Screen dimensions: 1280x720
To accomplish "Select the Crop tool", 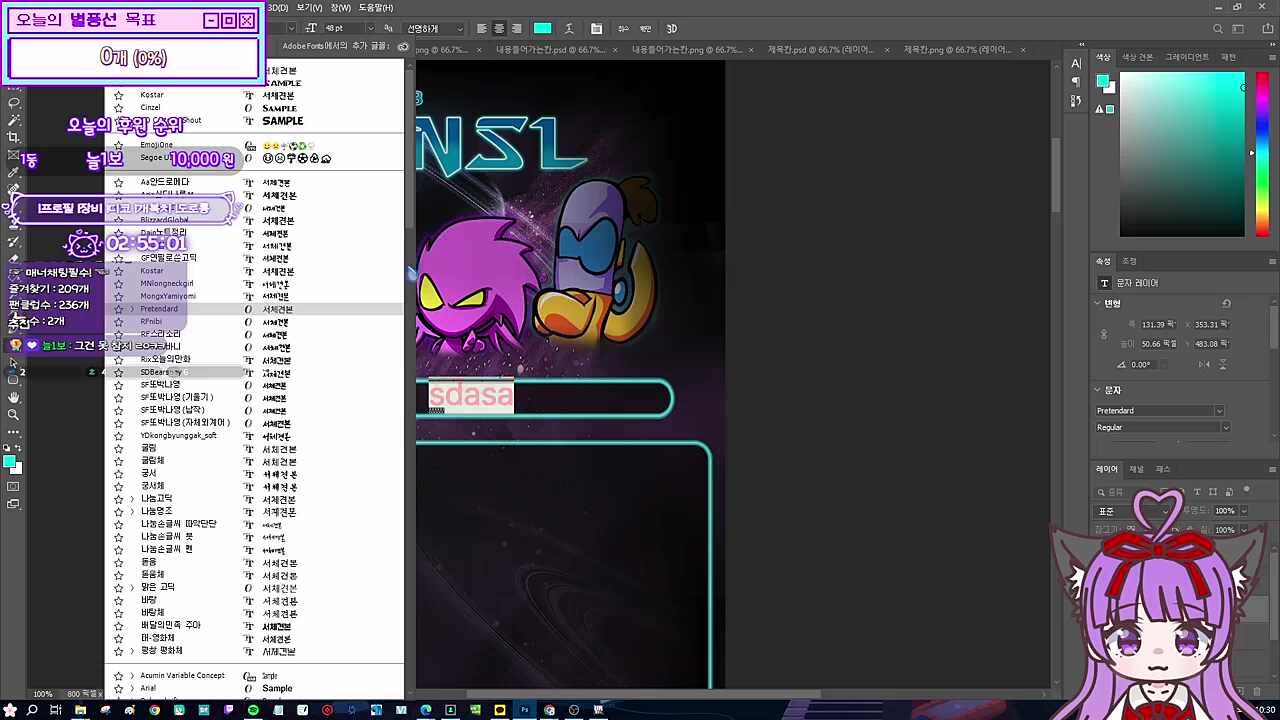I will [14, 137].
